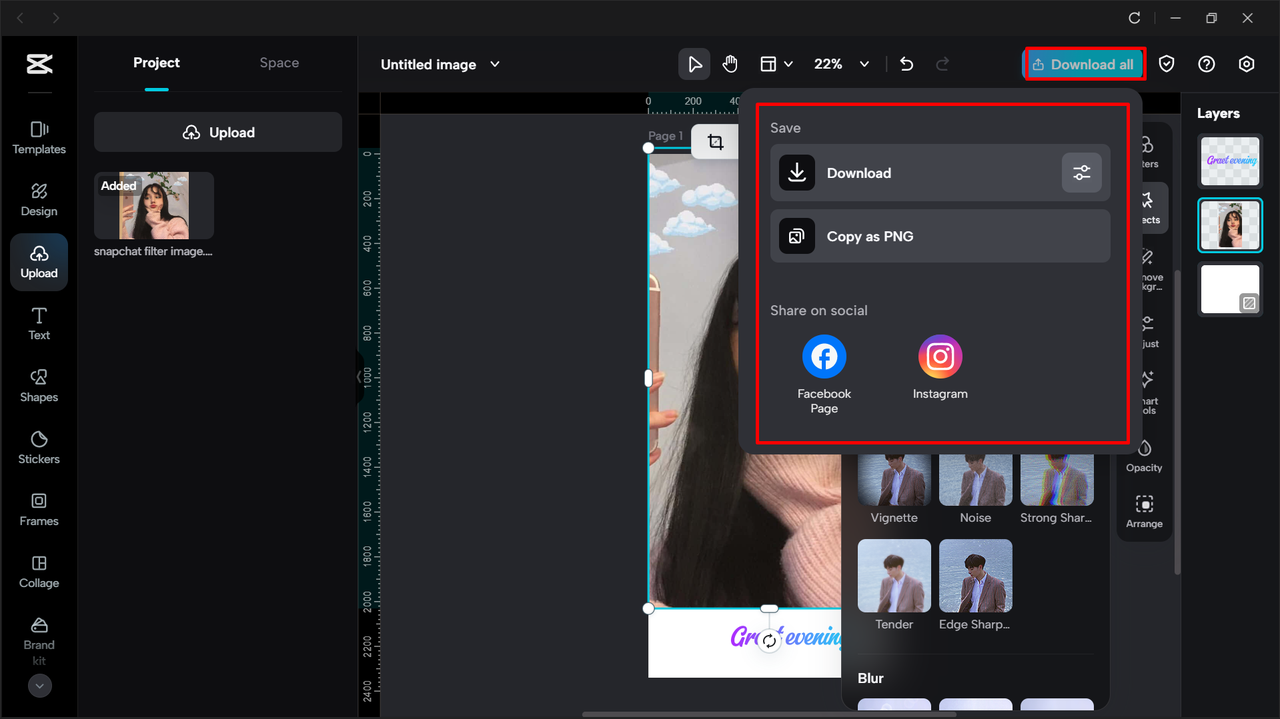This screenshot has width=1280, height=719.
Task: Select the Stickers tool in the left sidebar
Action: (38, 448)
